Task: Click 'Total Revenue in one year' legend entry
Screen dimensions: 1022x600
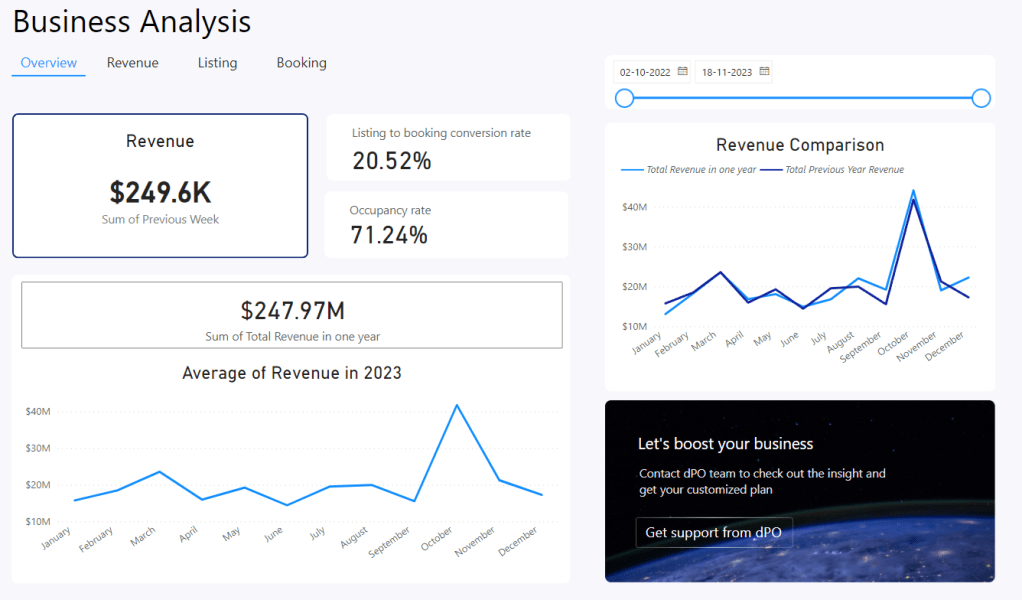Action: (700, 170)
